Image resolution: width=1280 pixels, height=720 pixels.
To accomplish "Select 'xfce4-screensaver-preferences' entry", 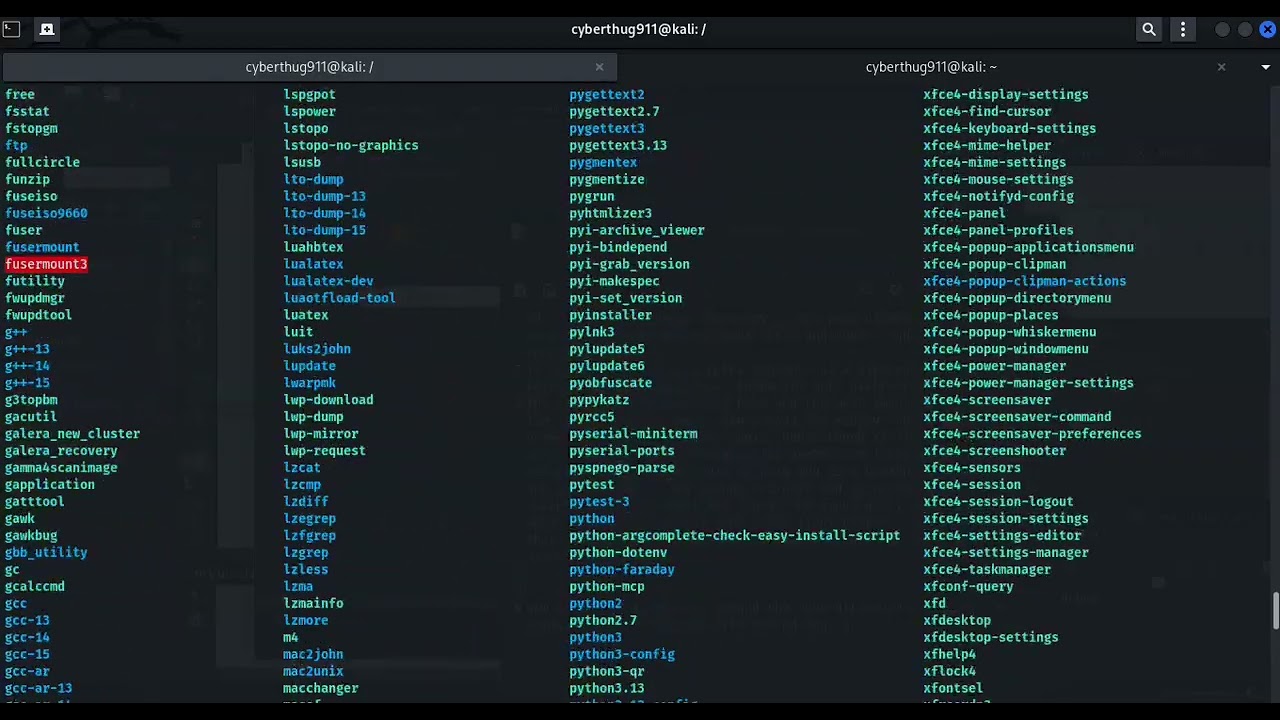I will tap(1032, 434).
